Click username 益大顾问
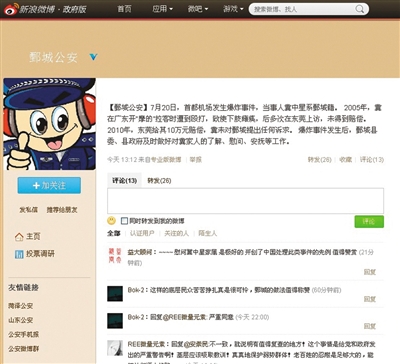This screenshot has width=400, height=364. click(x=140, y=252)
